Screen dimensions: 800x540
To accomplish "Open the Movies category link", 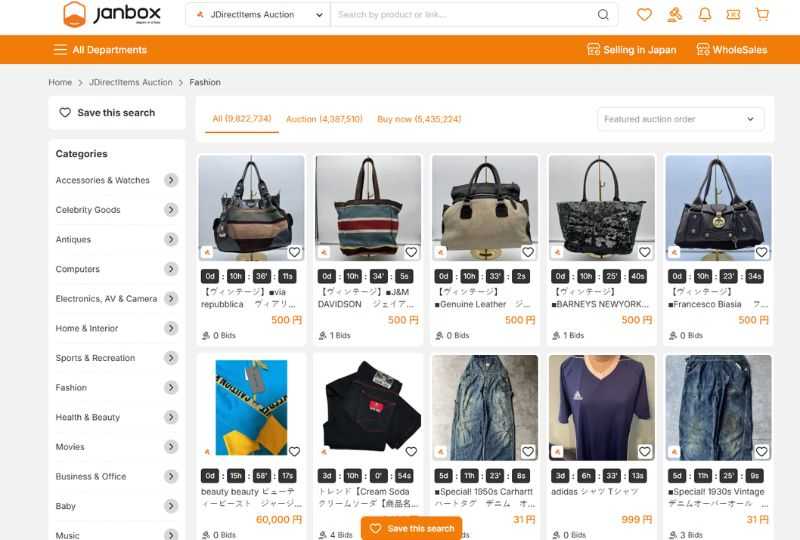I will [70, 447].
